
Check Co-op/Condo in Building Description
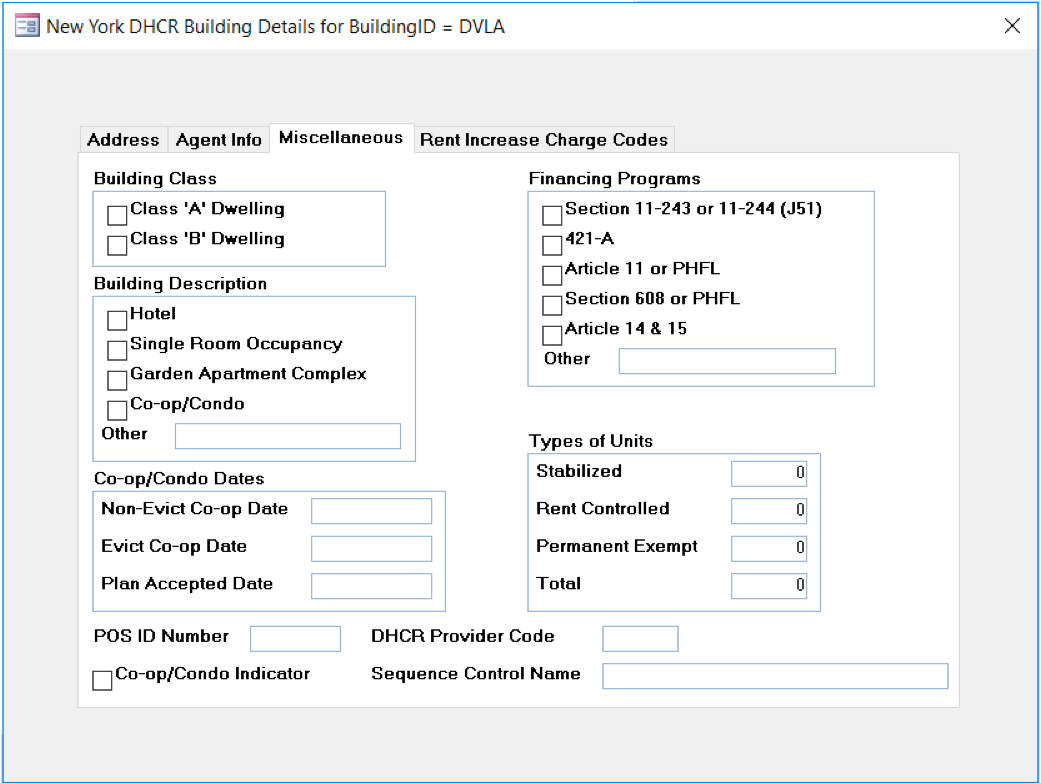117,410
